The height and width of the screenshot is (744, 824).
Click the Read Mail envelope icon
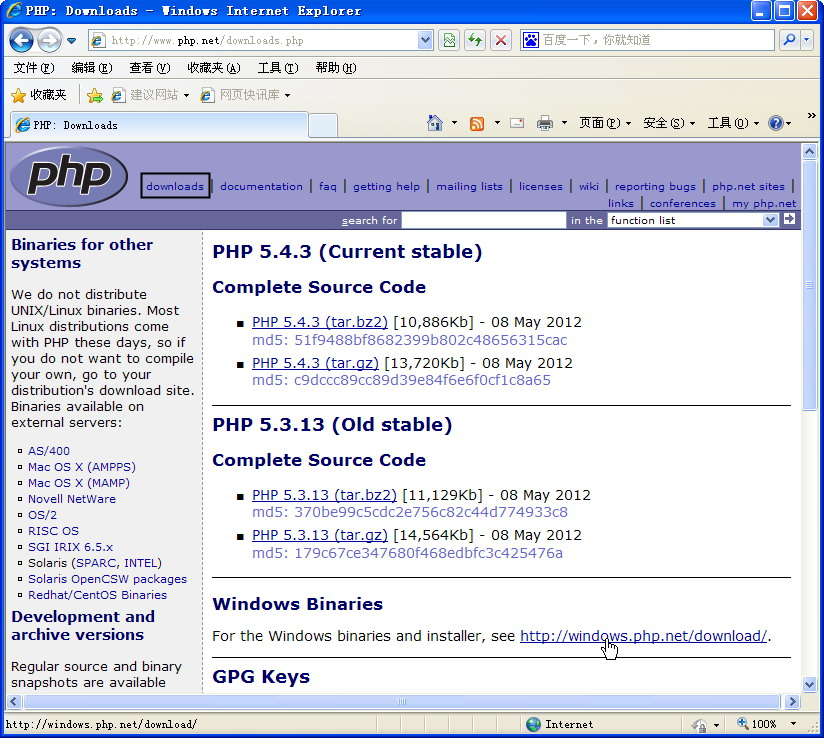(518, 123)
